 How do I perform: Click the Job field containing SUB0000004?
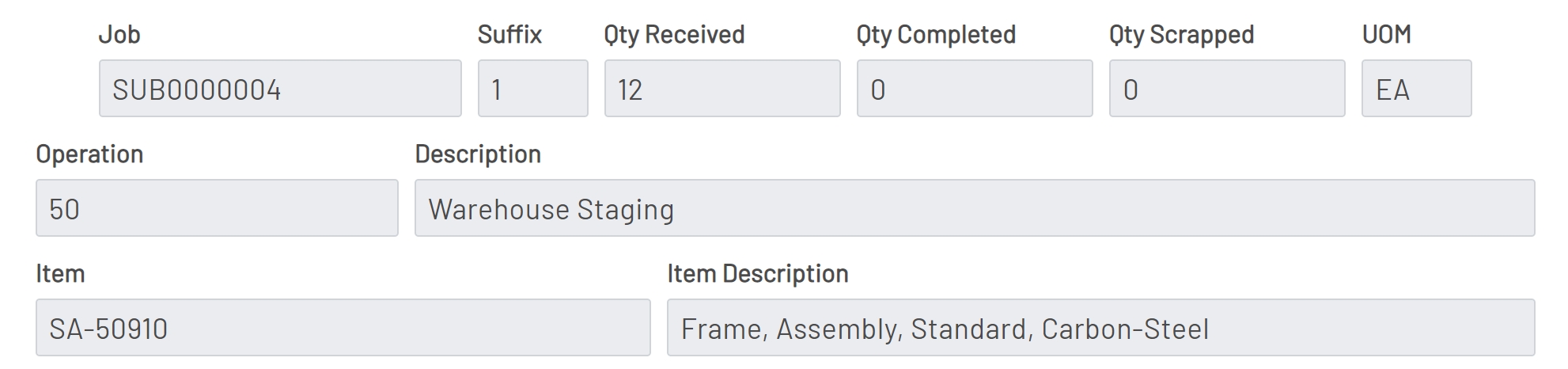(280, 89)
